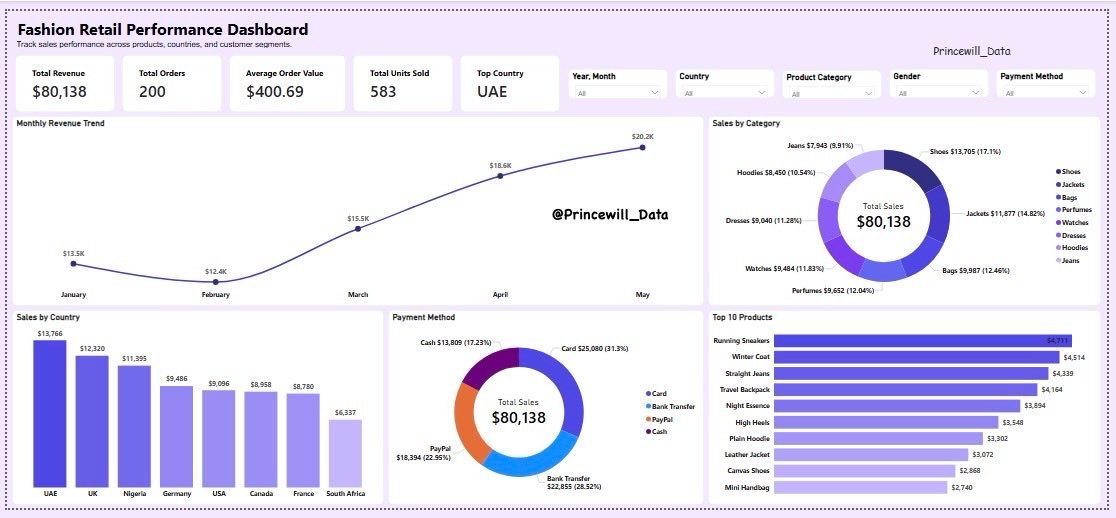Click the Germany bar showing $9,486

click(177, 436)
